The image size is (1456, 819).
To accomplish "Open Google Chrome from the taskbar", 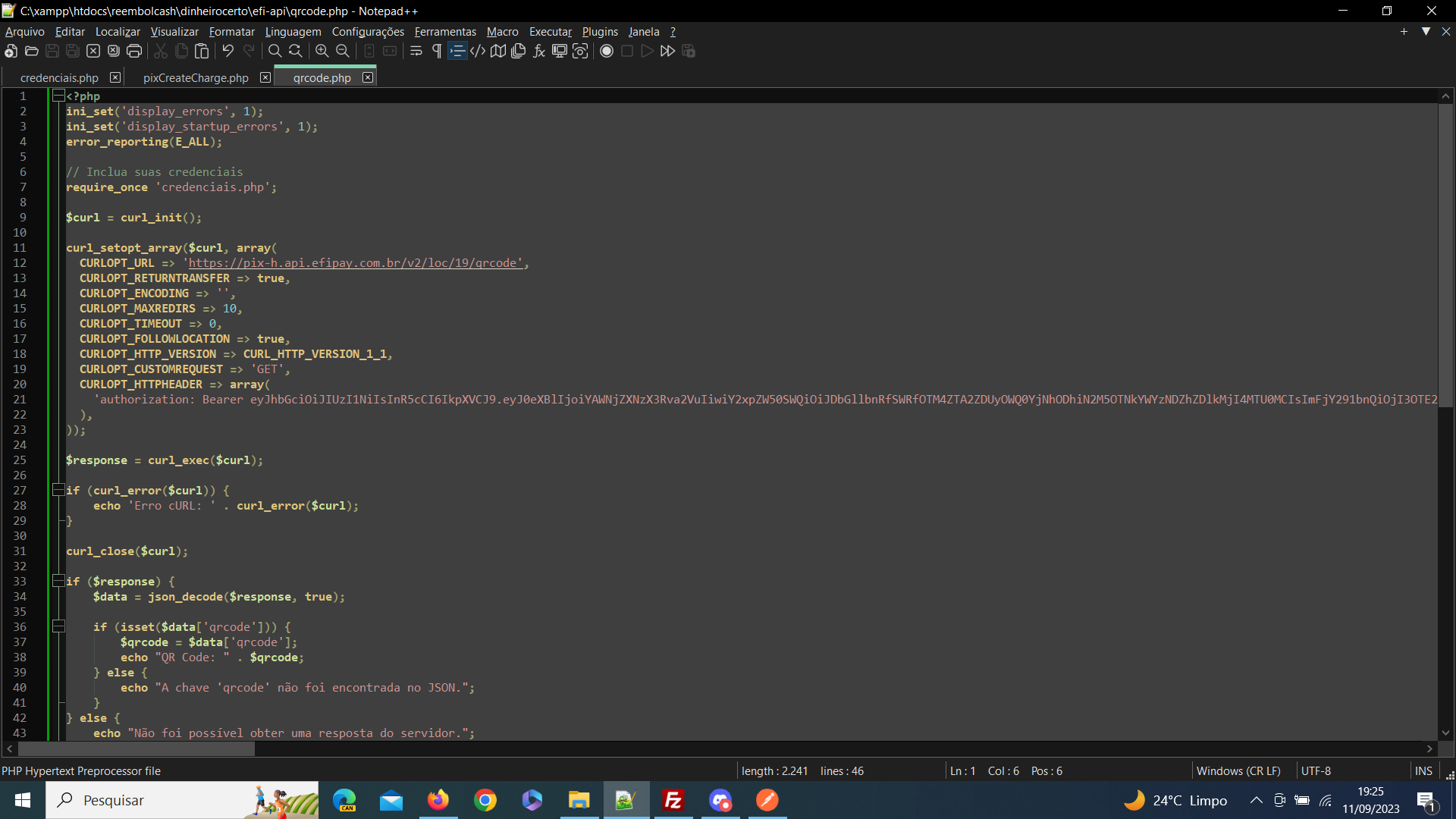I will (x=485, y=800).
